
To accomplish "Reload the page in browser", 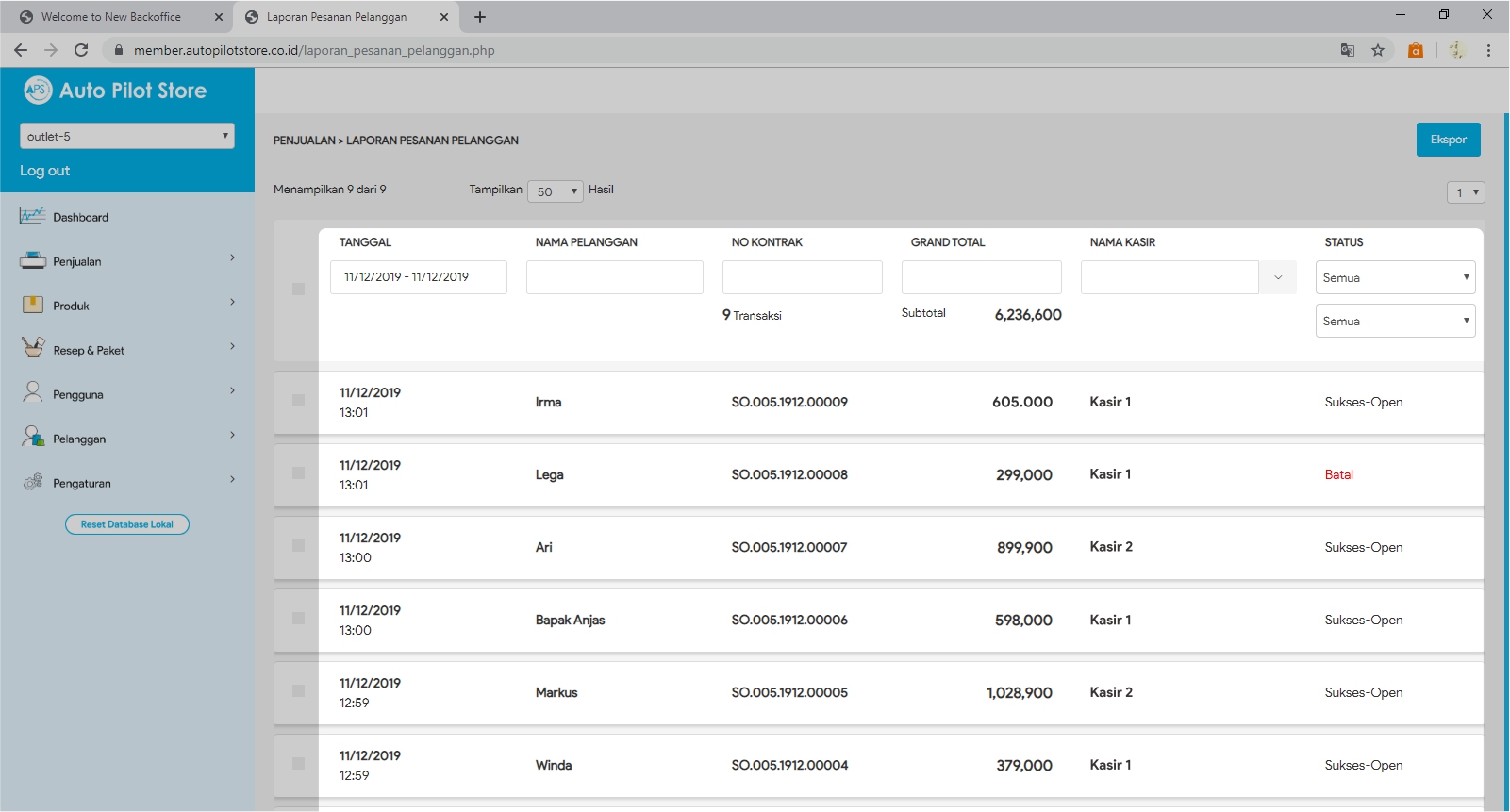I will coord(81,50).
